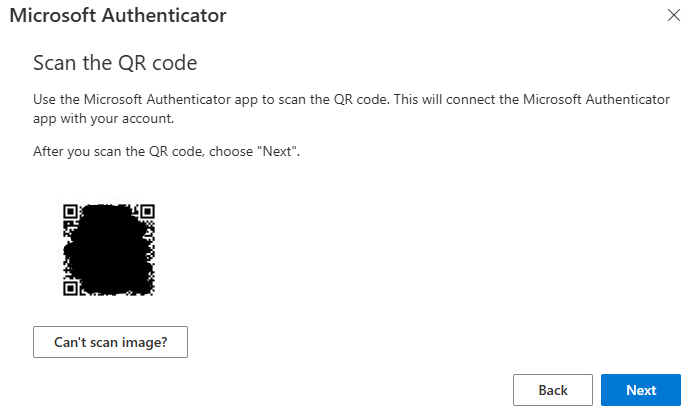Close the Microsoft Authenticator dialog
The image size is (694, 412).
[674, 15]
